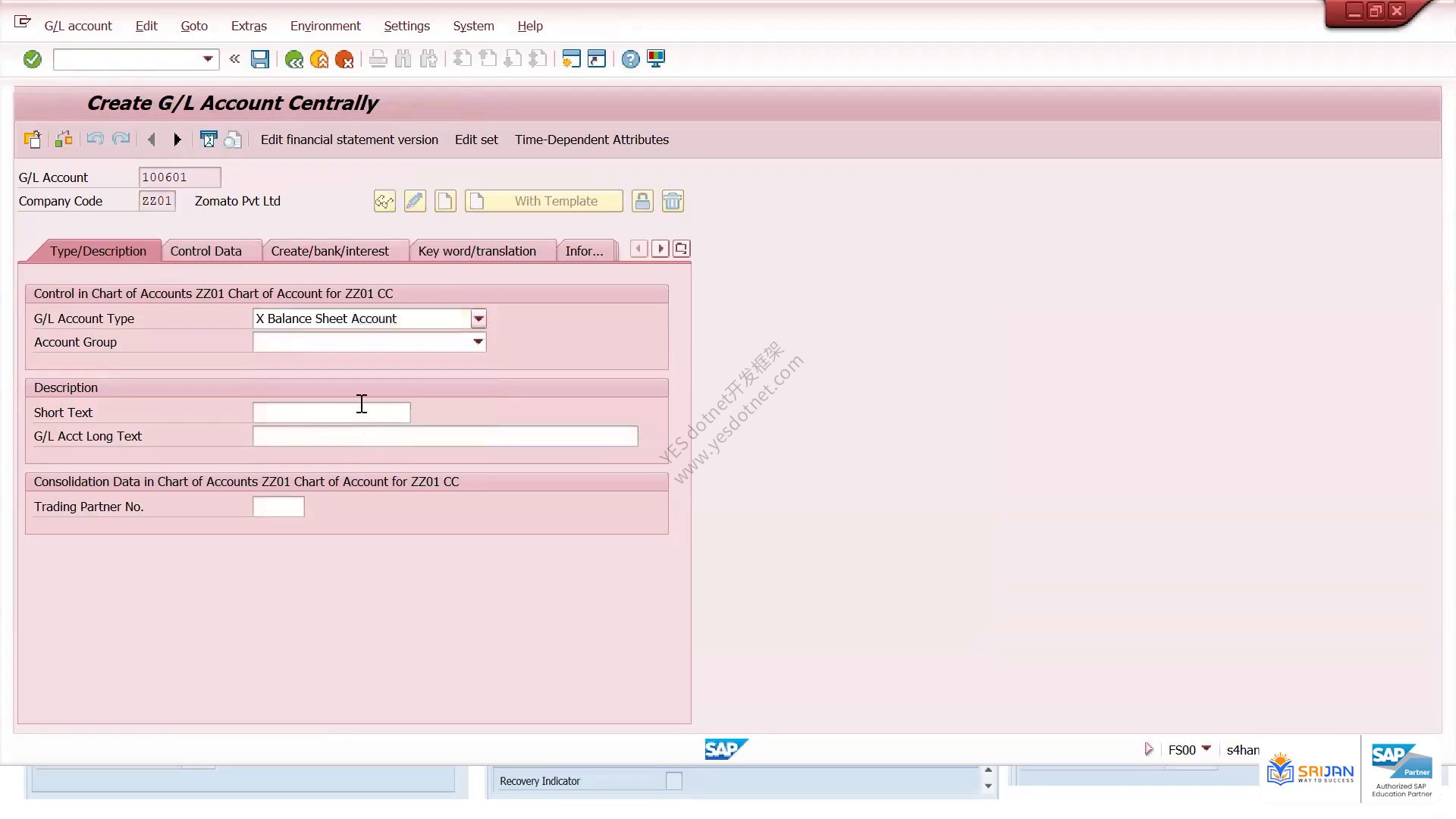Open the Edit menu
Viewport: 1456px width, 819px height.
(x=146, y=26)
